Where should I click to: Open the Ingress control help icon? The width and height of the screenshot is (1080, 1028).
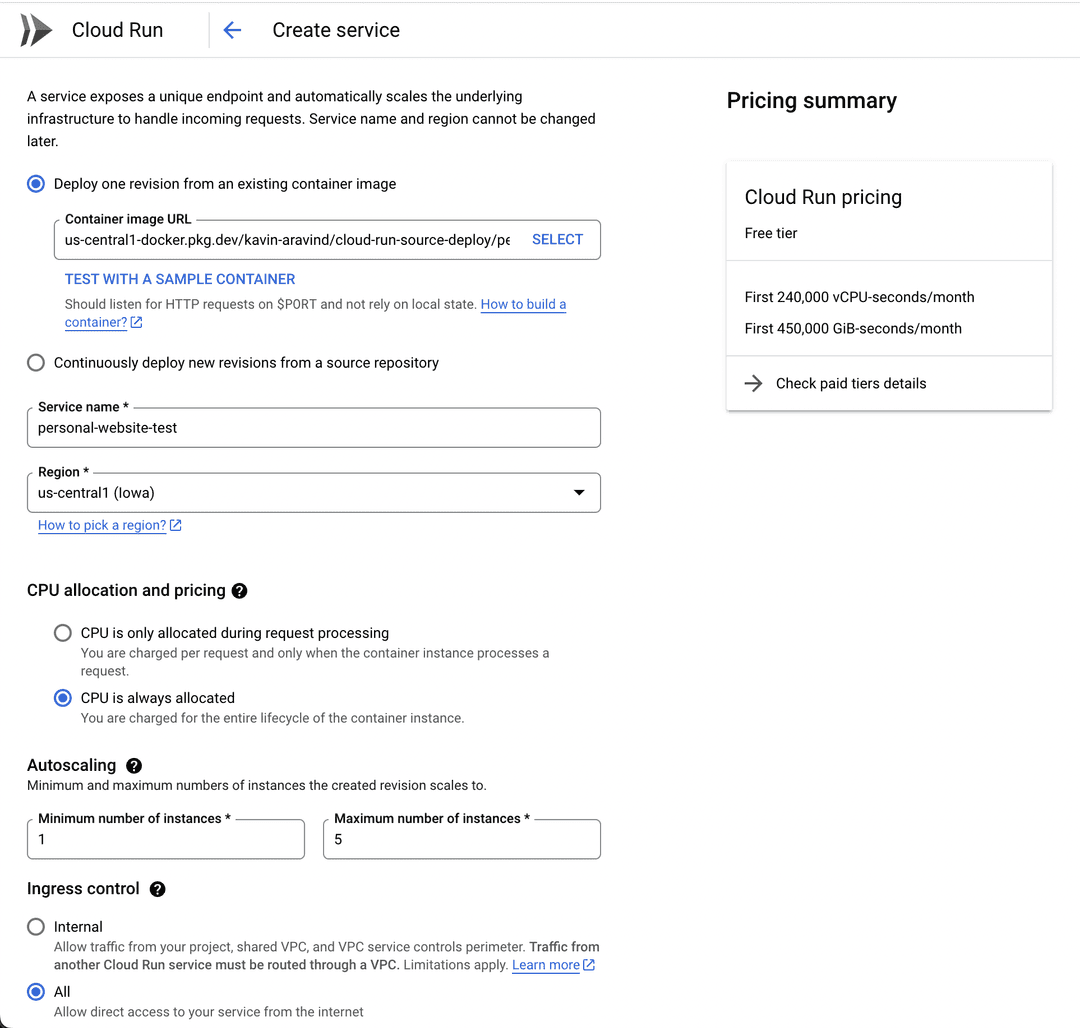[157, 889]
